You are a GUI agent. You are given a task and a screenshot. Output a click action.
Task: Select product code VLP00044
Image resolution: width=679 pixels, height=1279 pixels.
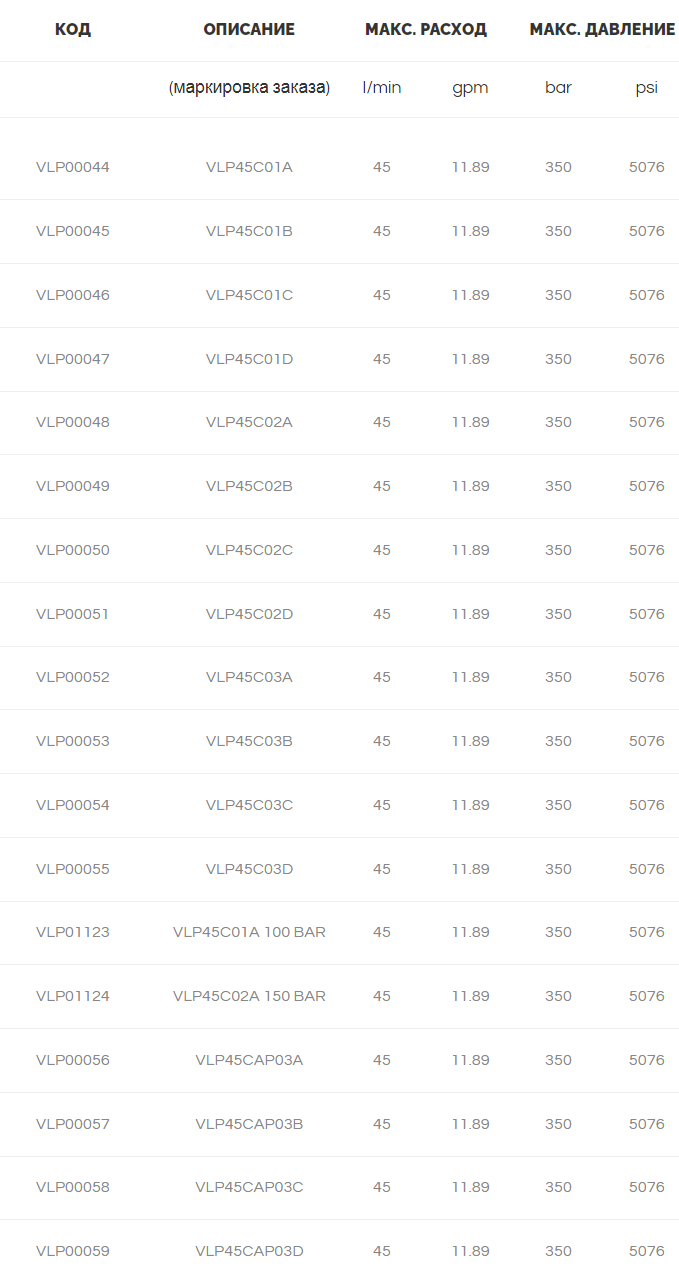pos(73,167)
